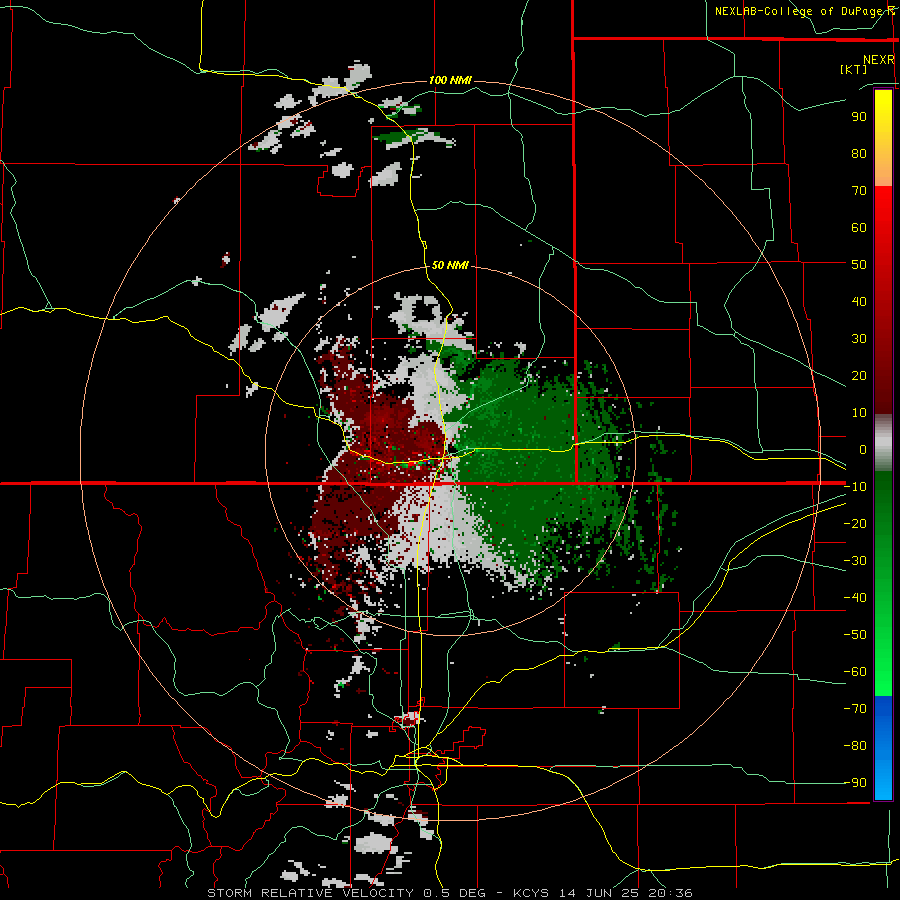Click the "NEXR" label above the color bar

coord(879,60)
